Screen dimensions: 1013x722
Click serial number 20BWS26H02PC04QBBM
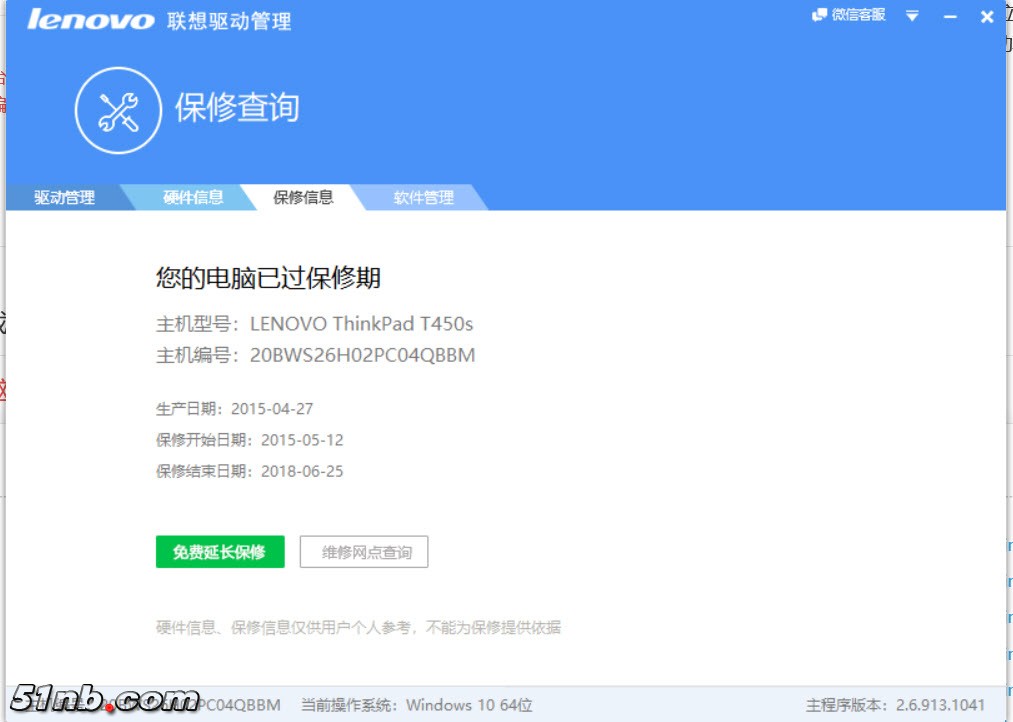point(362,355)
